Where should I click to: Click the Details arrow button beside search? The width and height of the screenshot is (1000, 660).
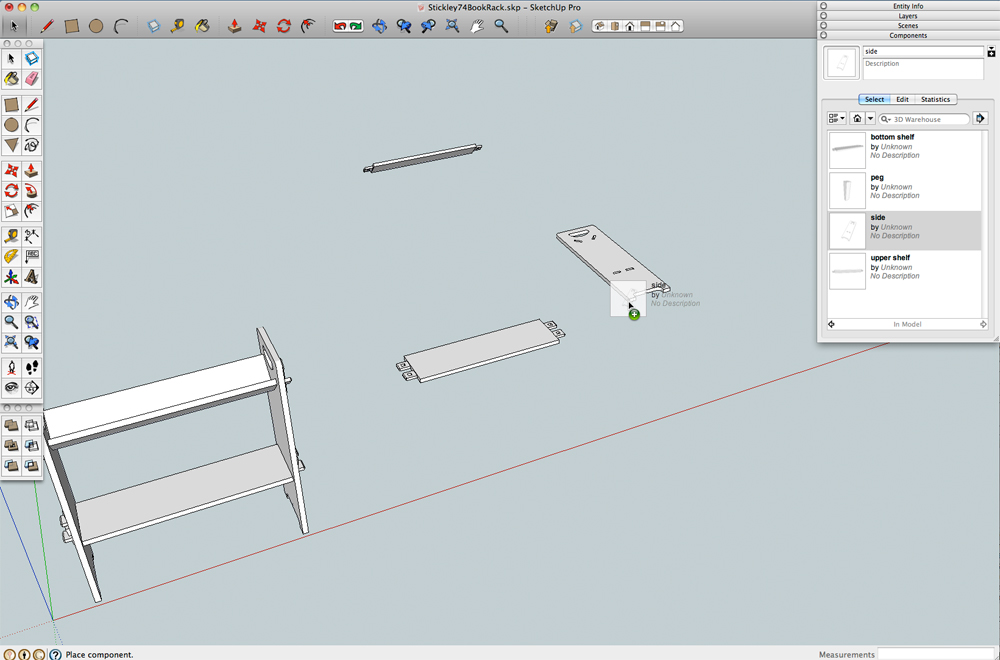(981, 118)
